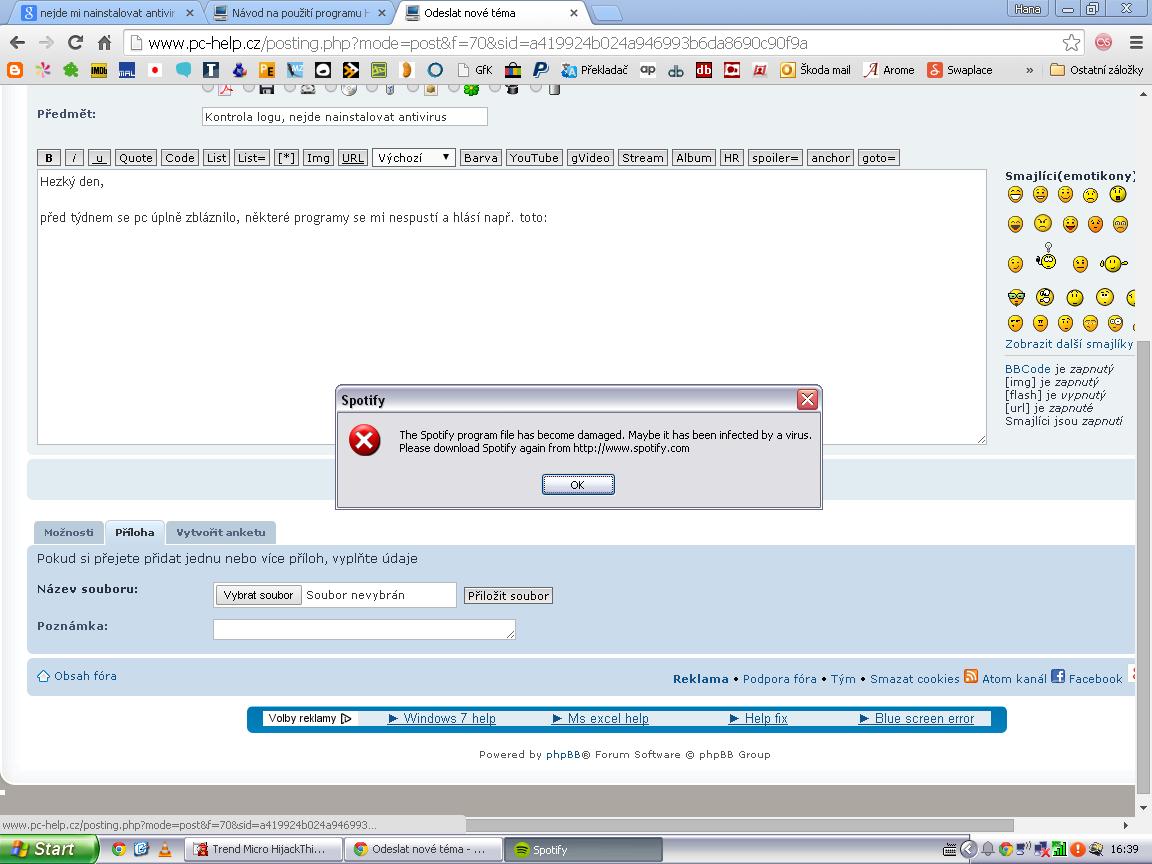This screenshot has height=864, width=1152.
Task: Select the radio button before the PDF topic icon
Action: [208, 88]
